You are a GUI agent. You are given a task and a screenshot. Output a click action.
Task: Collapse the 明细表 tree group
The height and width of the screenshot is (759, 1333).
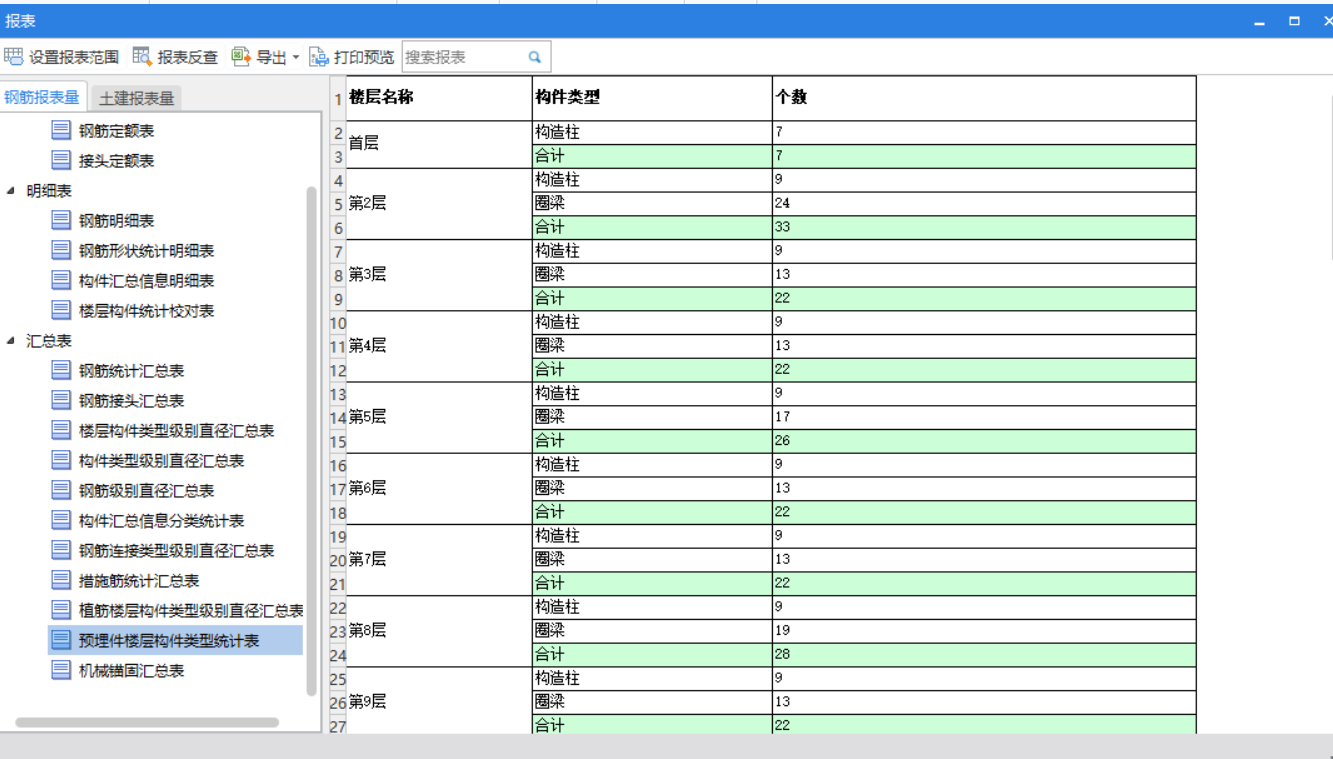click(11, 191)
